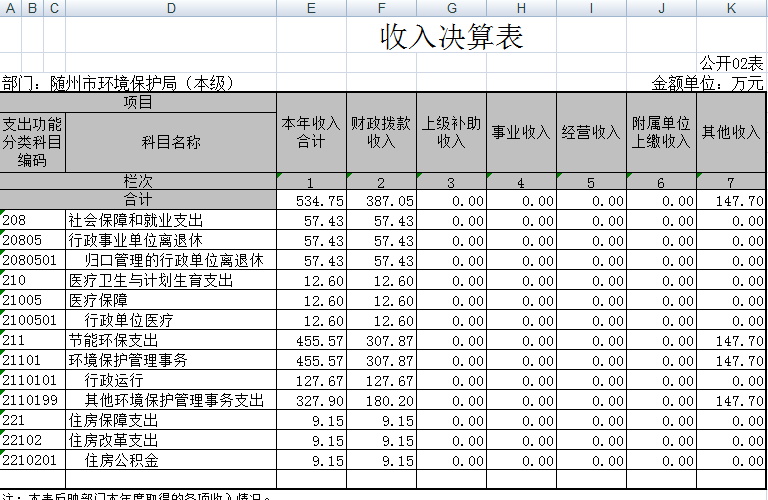Click column header K
Viewport: 768px width, 500px height.
(732, 8)
